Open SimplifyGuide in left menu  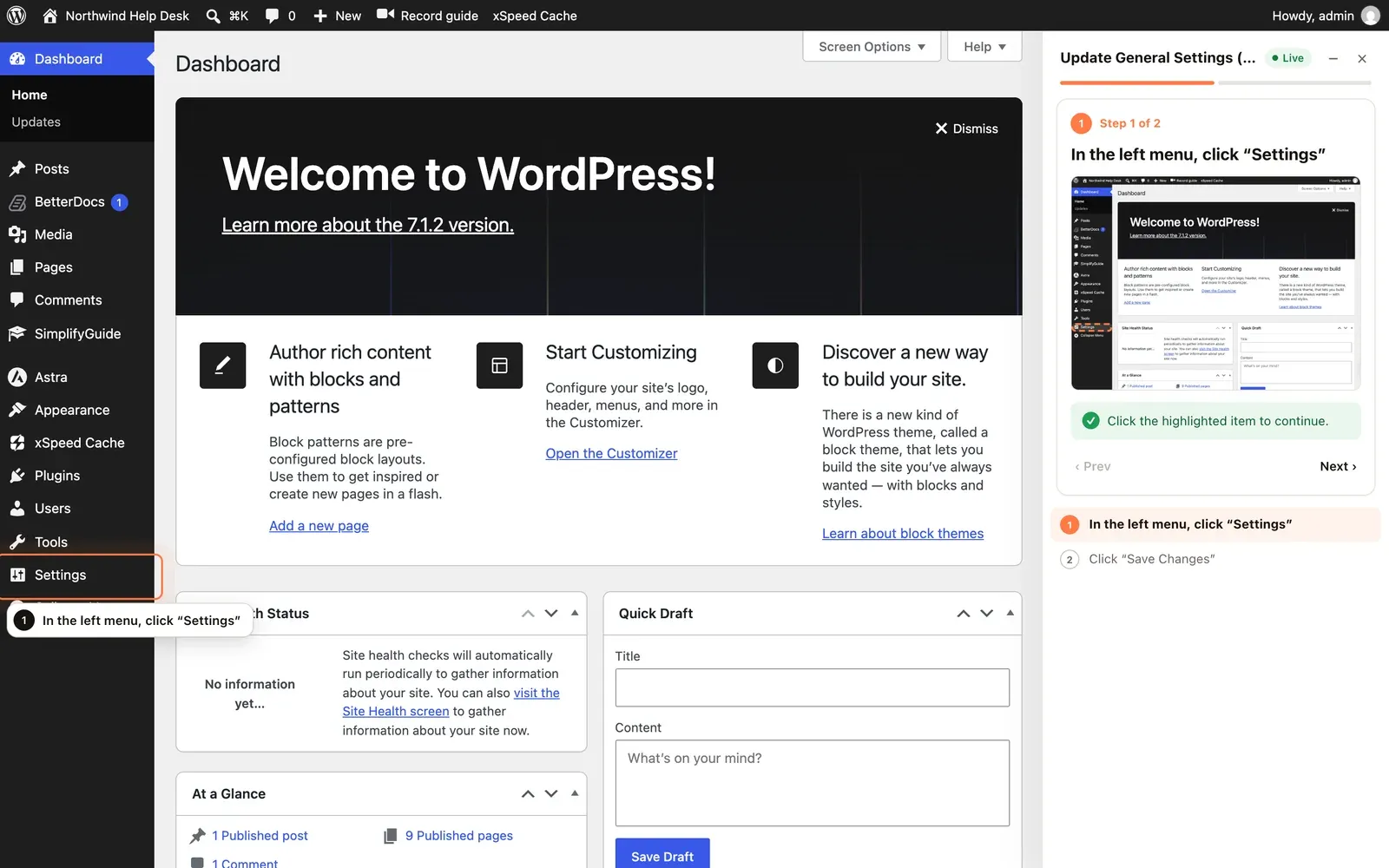click(77, 333)
